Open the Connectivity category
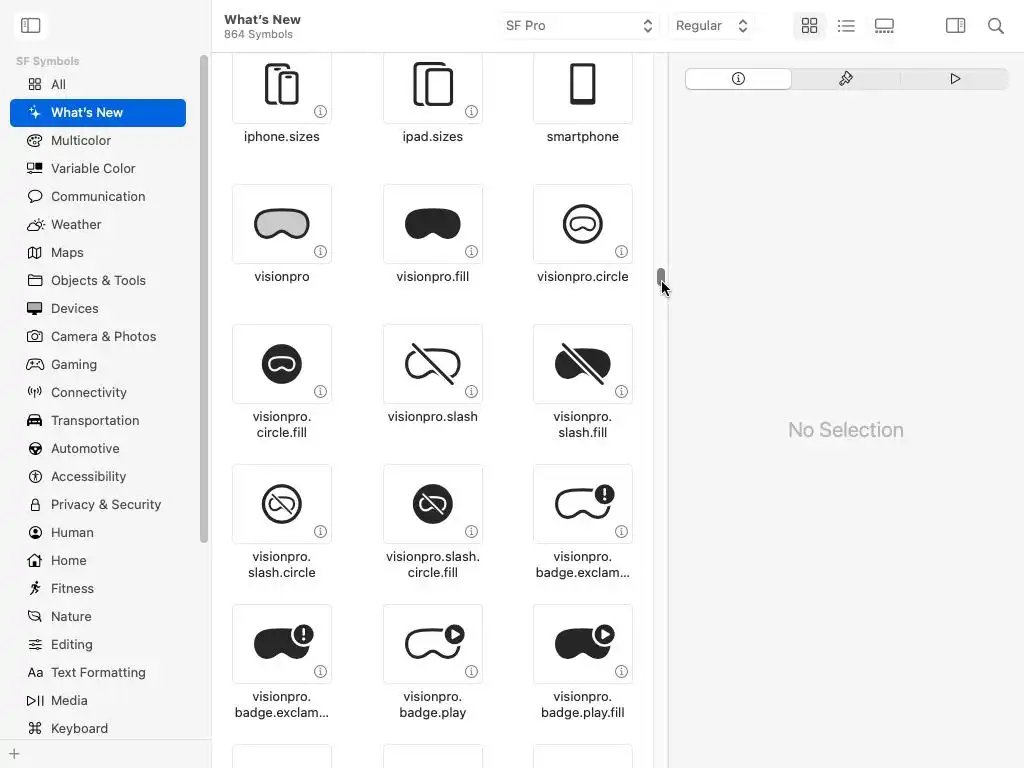Image resolution: width=1024 pixels, height=768 pixels. [98, 392]
